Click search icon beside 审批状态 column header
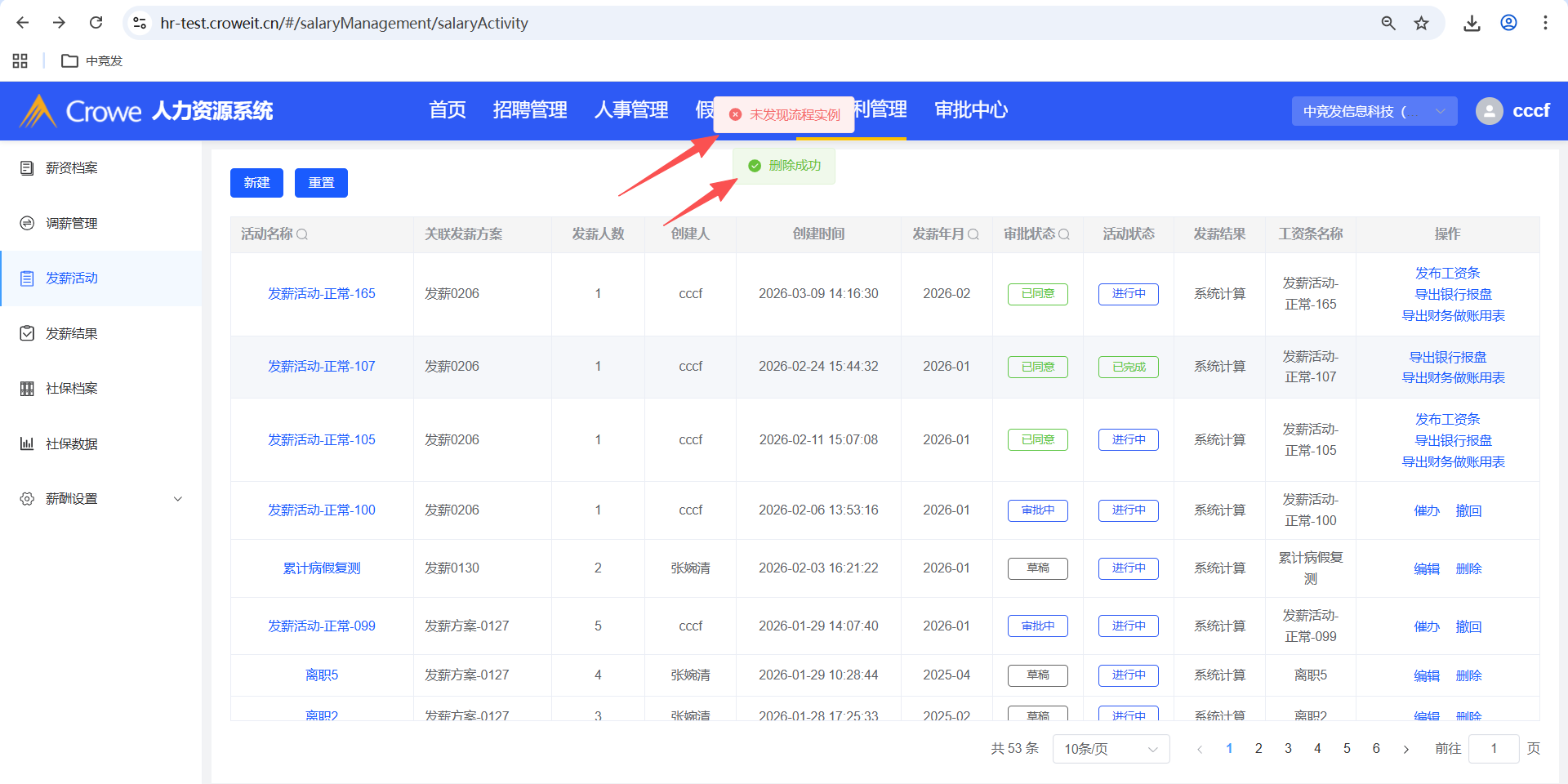This screenshot has width=1568, height=784. click(x=1064, y=234)
